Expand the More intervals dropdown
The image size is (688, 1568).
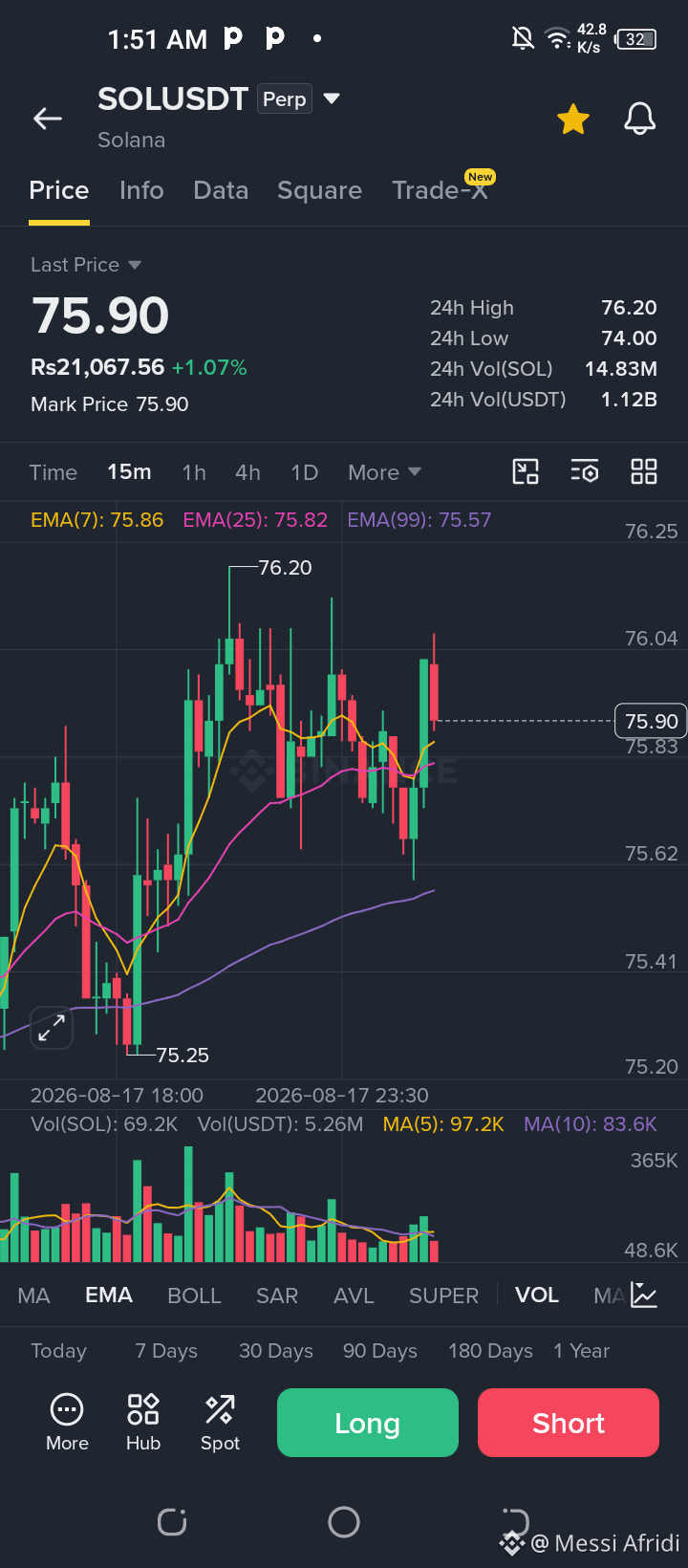384,472
